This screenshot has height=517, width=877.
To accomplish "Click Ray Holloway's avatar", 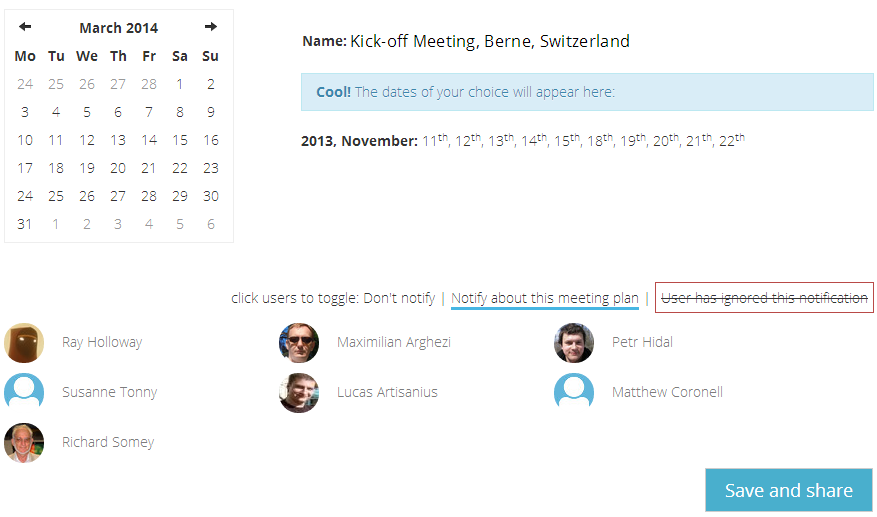I will [x=24, y=343].
